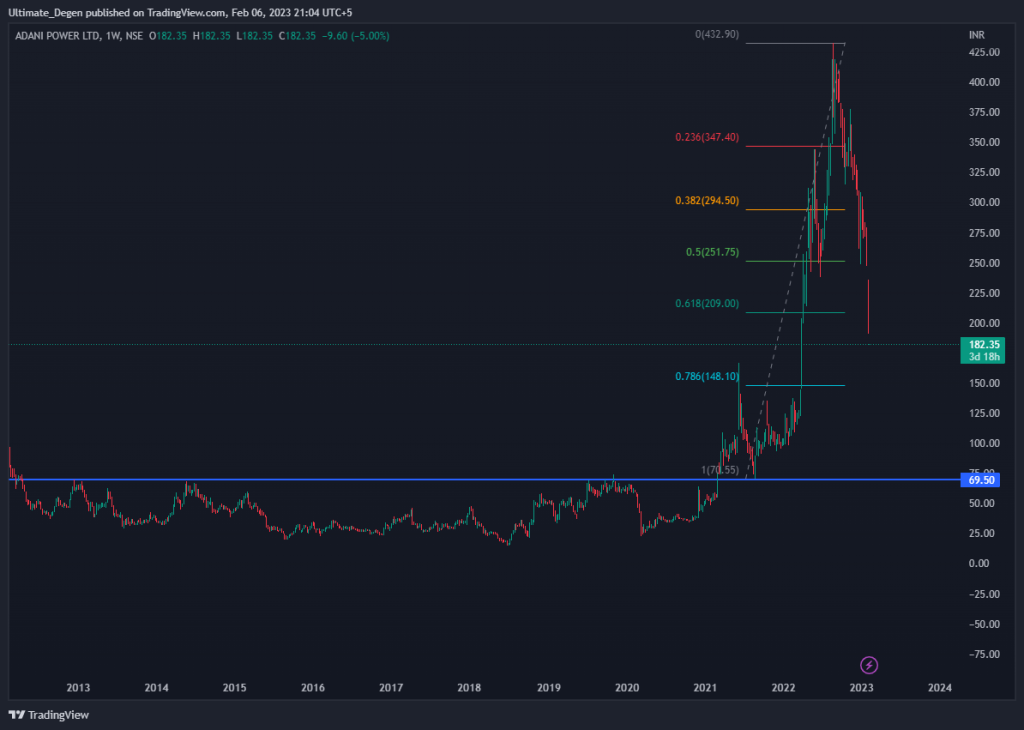Screen dimensions: 1024x730
Task: Click '100.00' on the price axis
Action: pyautogui.click(x=984, y=443)
